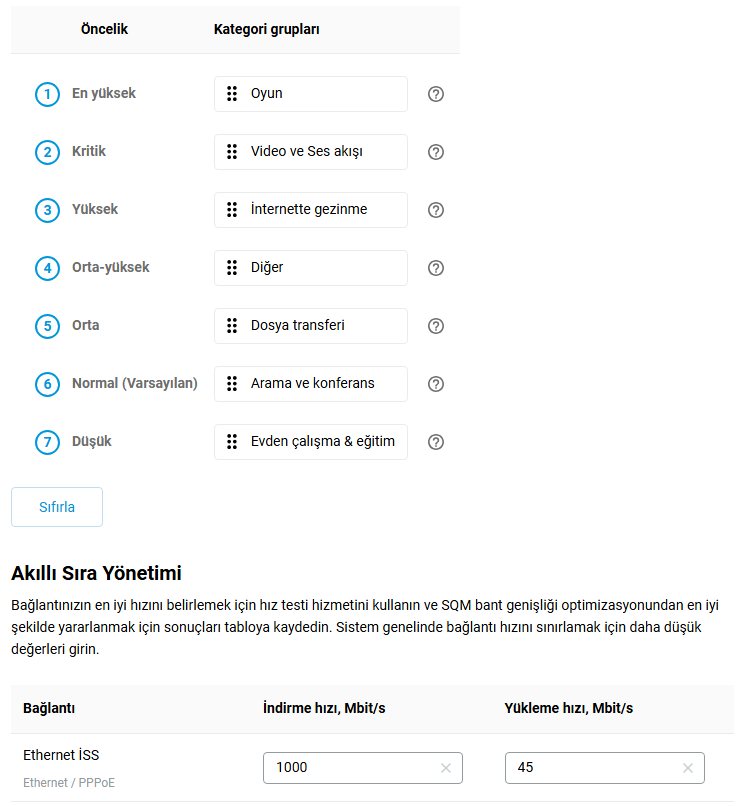This screenshot has height=806, width=743.
Task: Clear the download speed 1000 field
Action: tap(446, 768)
